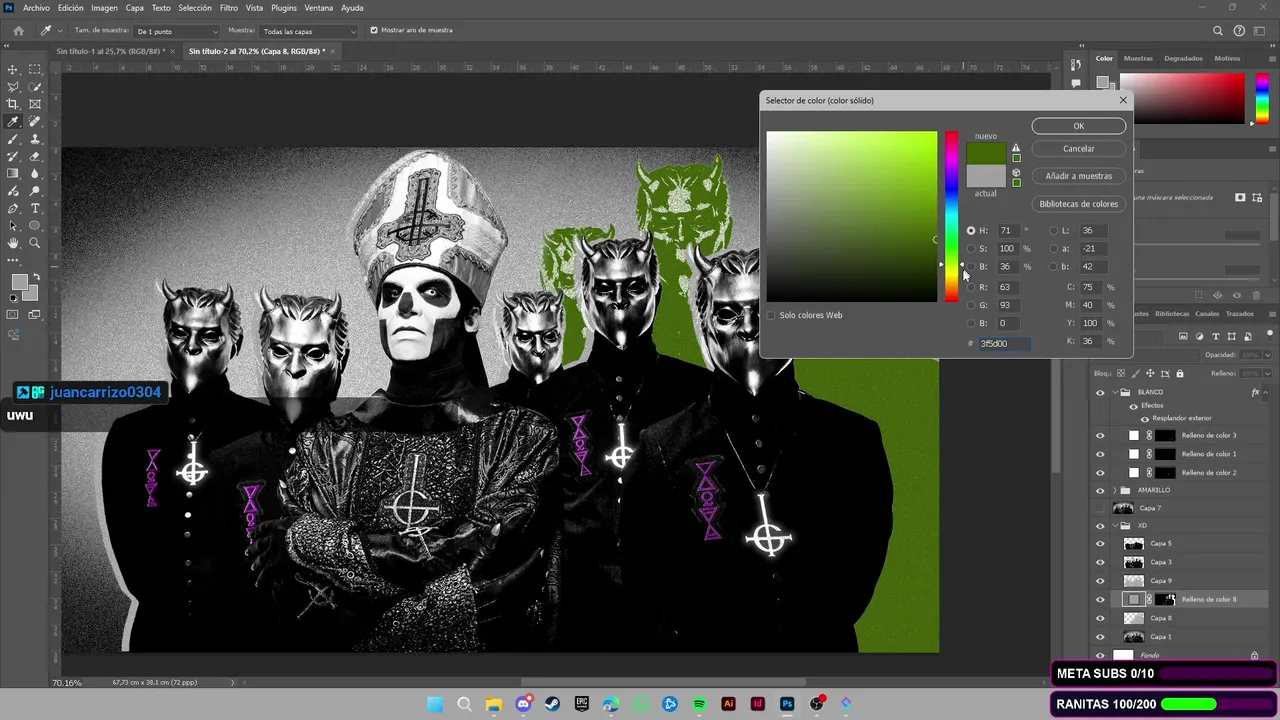
Task: Select the Crop tool
Action: click(x=13, y=104)
